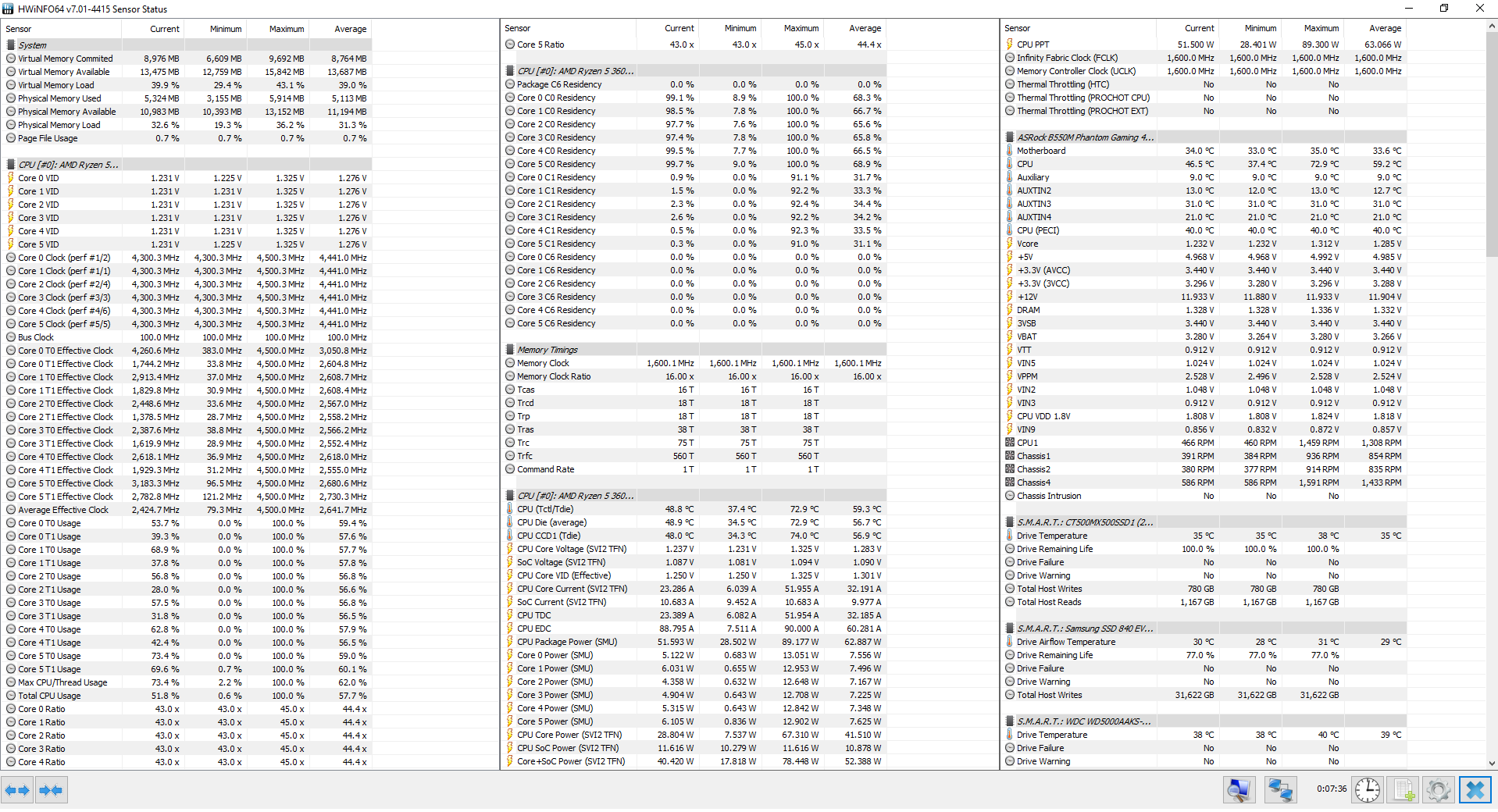Click the lightning icon beside Vcore
This screenshot has width=1498, height=812.
click(x=1010, y=244)
